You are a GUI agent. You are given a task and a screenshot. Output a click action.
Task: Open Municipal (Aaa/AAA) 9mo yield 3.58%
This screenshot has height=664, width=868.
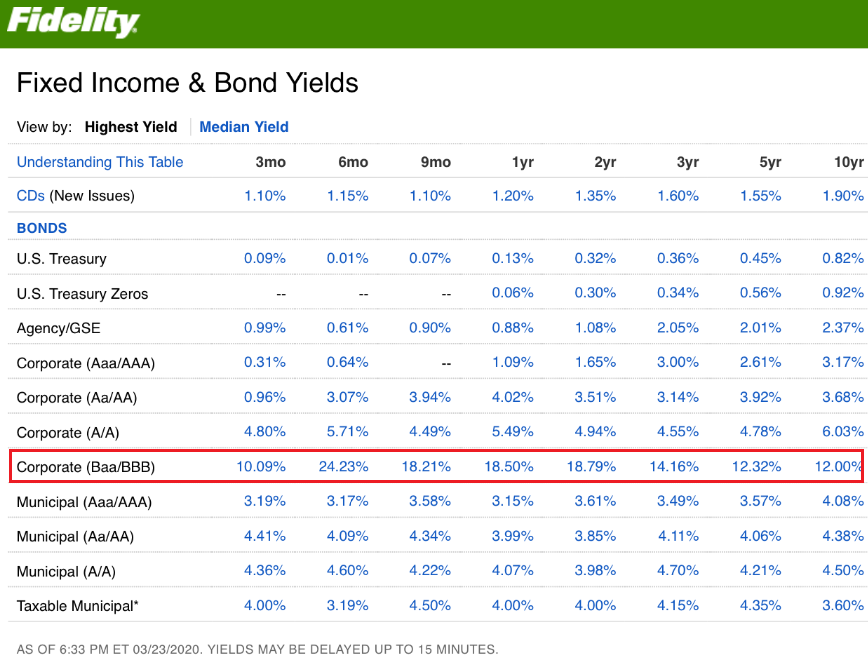point(430,502)
